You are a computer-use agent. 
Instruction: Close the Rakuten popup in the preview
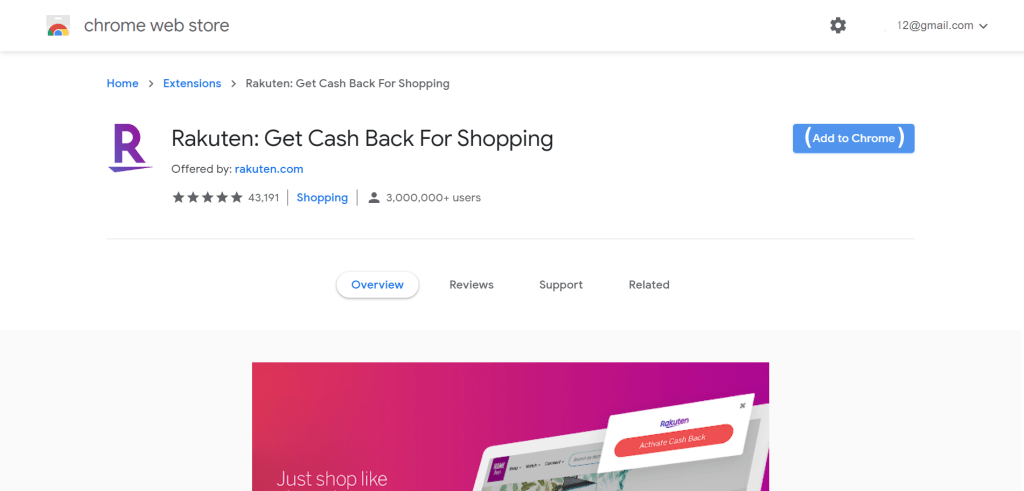742,405
